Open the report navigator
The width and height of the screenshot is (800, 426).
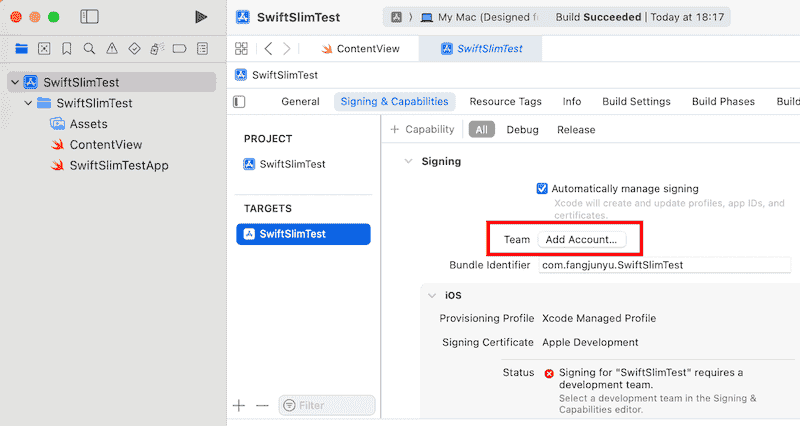[x=203, y=48]
